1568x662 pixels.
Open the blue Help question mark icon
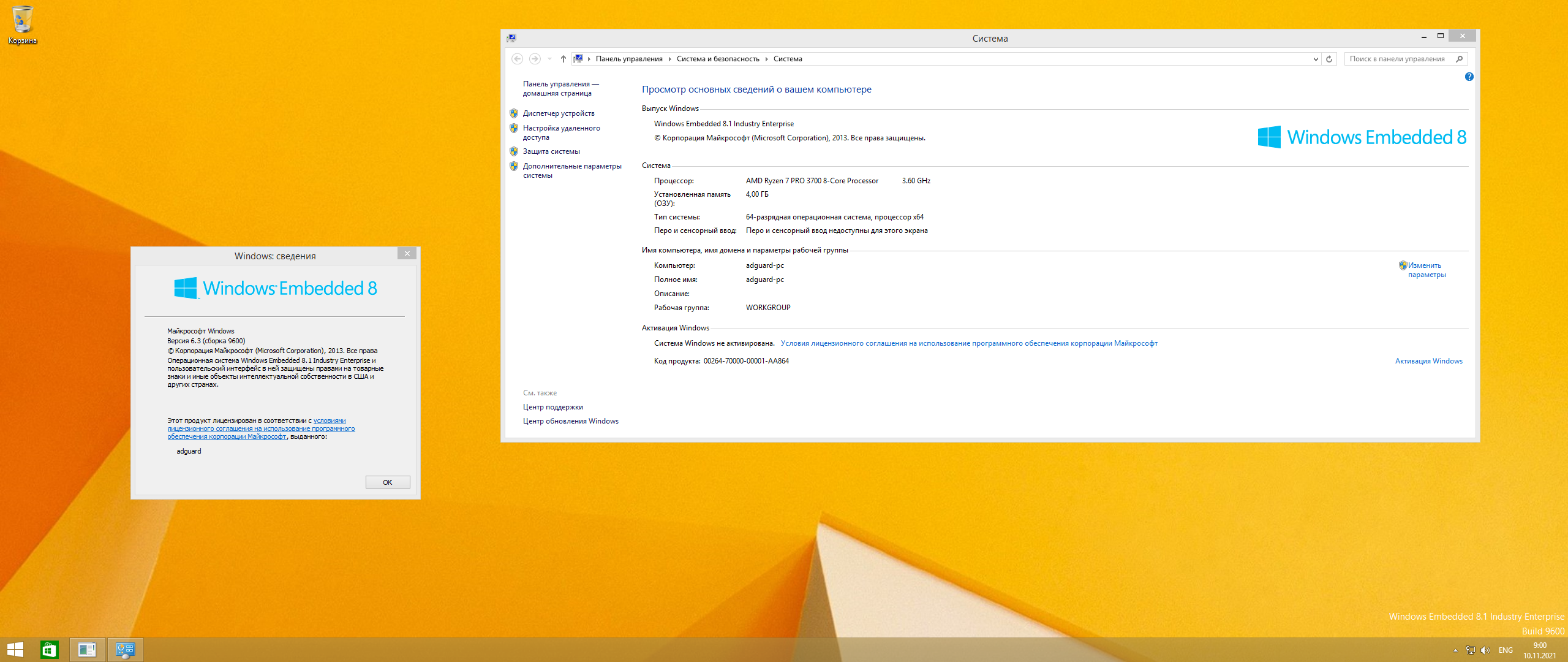(1469, 77)
